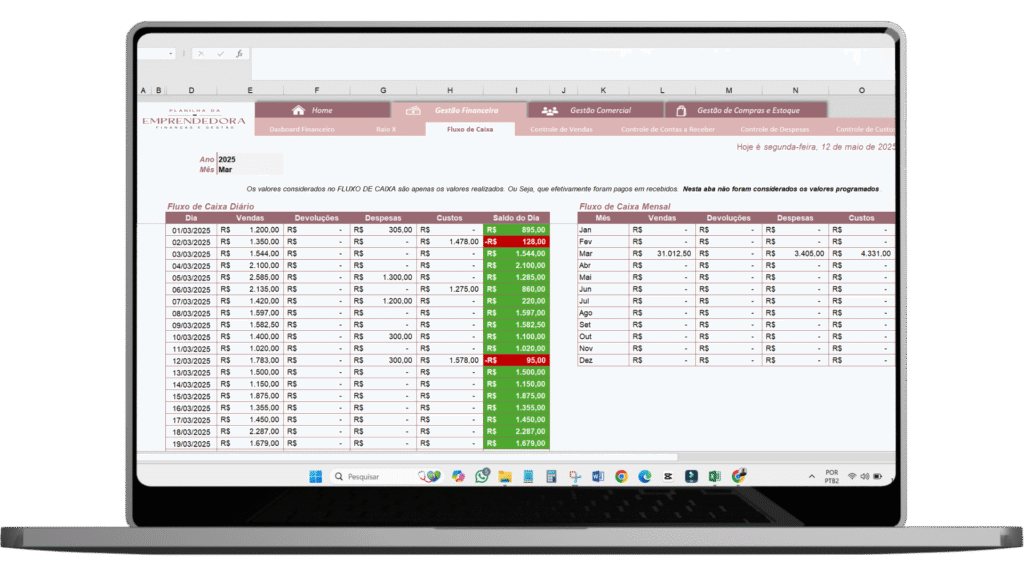The height and width of the screenshot is (576, 1024).
Task: Click the shopping bag icon for Compras e Estoque
Action: (682, 110)
